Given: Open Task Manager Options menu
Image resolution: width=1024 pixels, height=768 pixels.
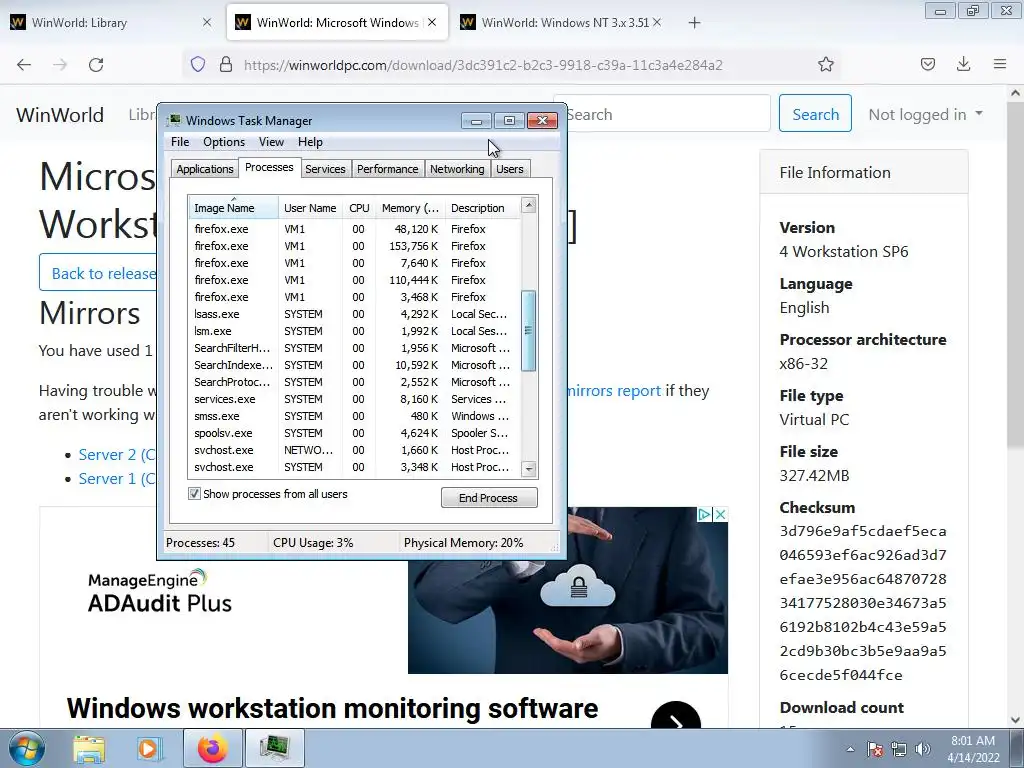Looking at the screenshot, I should (224, 142).
